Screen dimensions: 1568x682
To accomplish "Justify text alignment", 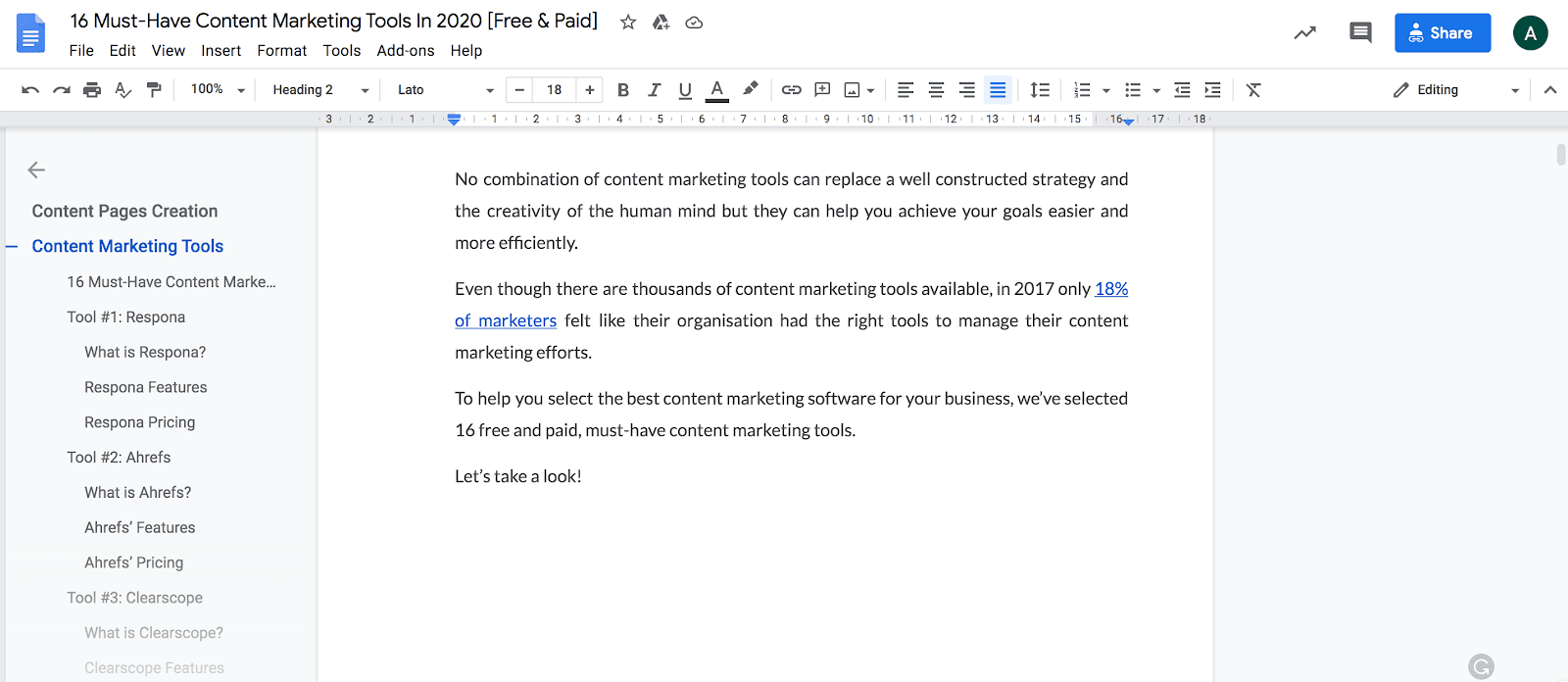I will click(x=998, y=90).
